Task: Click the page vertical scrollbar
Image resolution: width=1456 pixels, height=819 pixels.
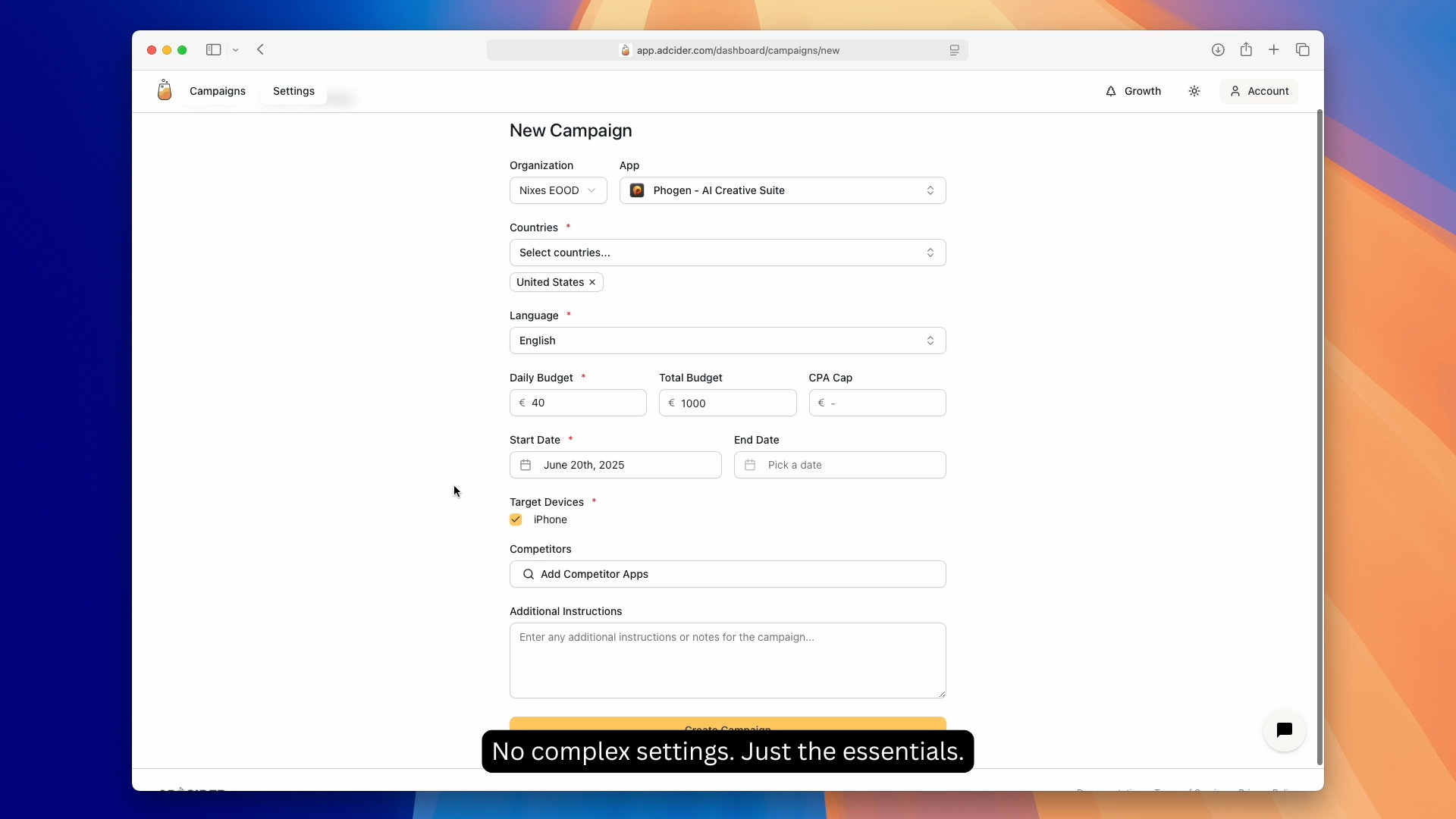Action: [x=1319, y=438]
